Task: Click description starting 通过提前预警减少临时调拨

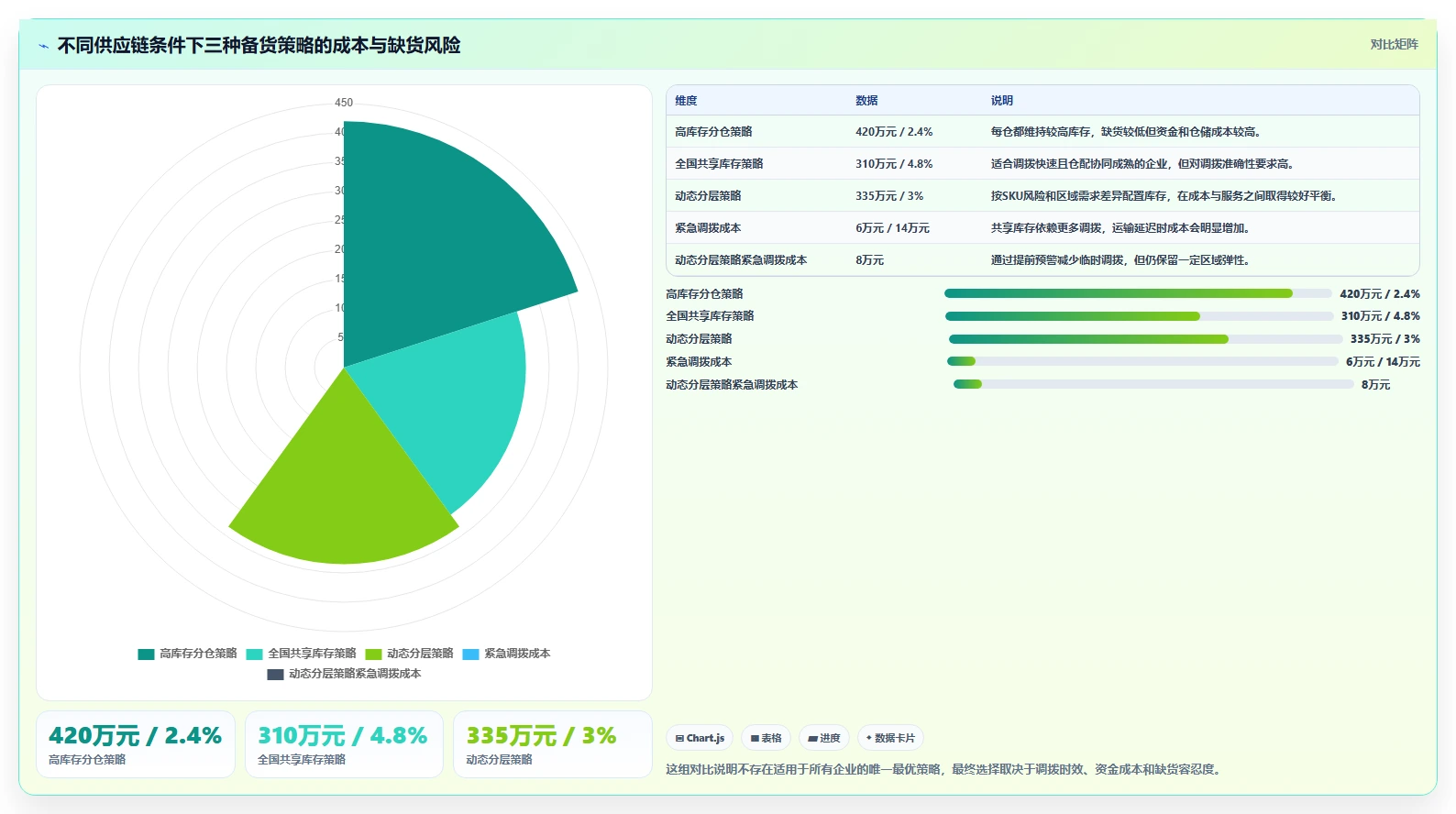Action: pyautogui.click(x=1120, y=260)
